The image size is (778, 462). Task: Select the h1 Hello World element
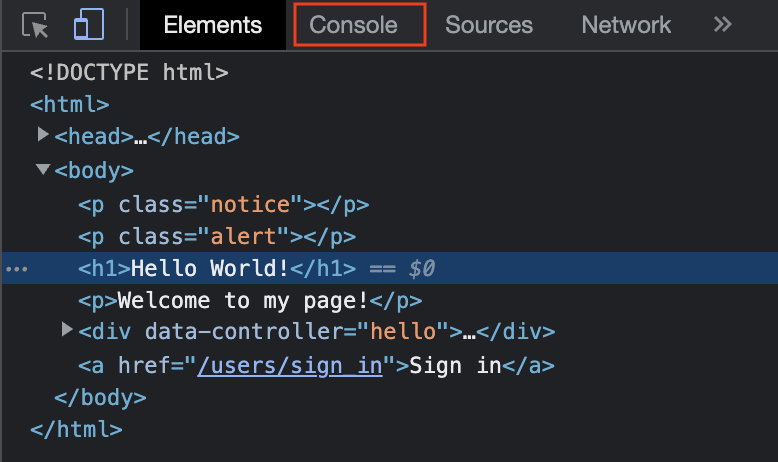pos(217,269)
